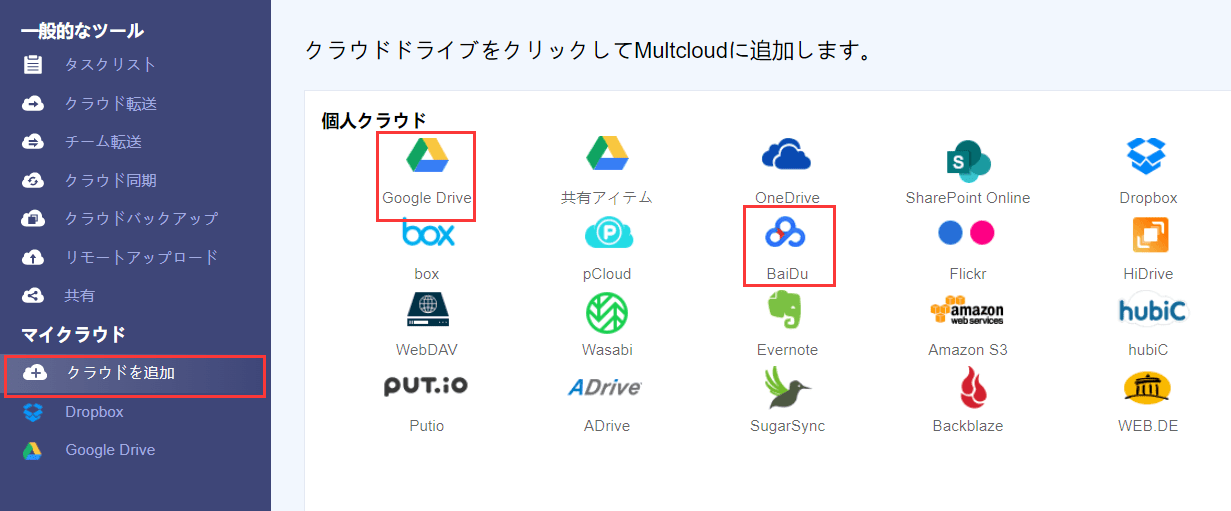Choose the Amazon S3 logo
Image resolution: width=1231 pixels, height=511 pixels.
(967, 311)
